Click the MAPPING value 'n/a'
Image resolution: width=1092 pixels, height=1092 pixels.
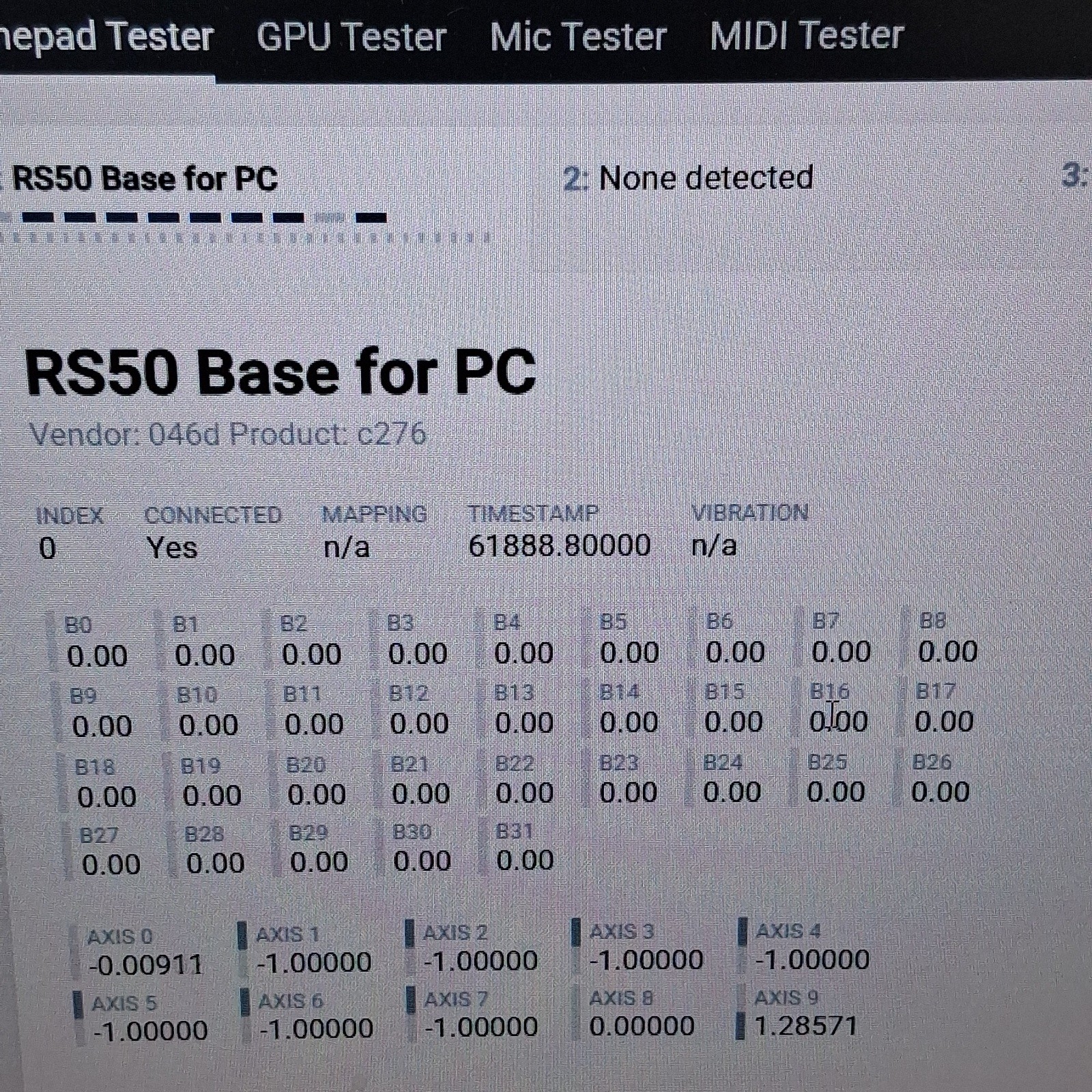click(347, 547)
